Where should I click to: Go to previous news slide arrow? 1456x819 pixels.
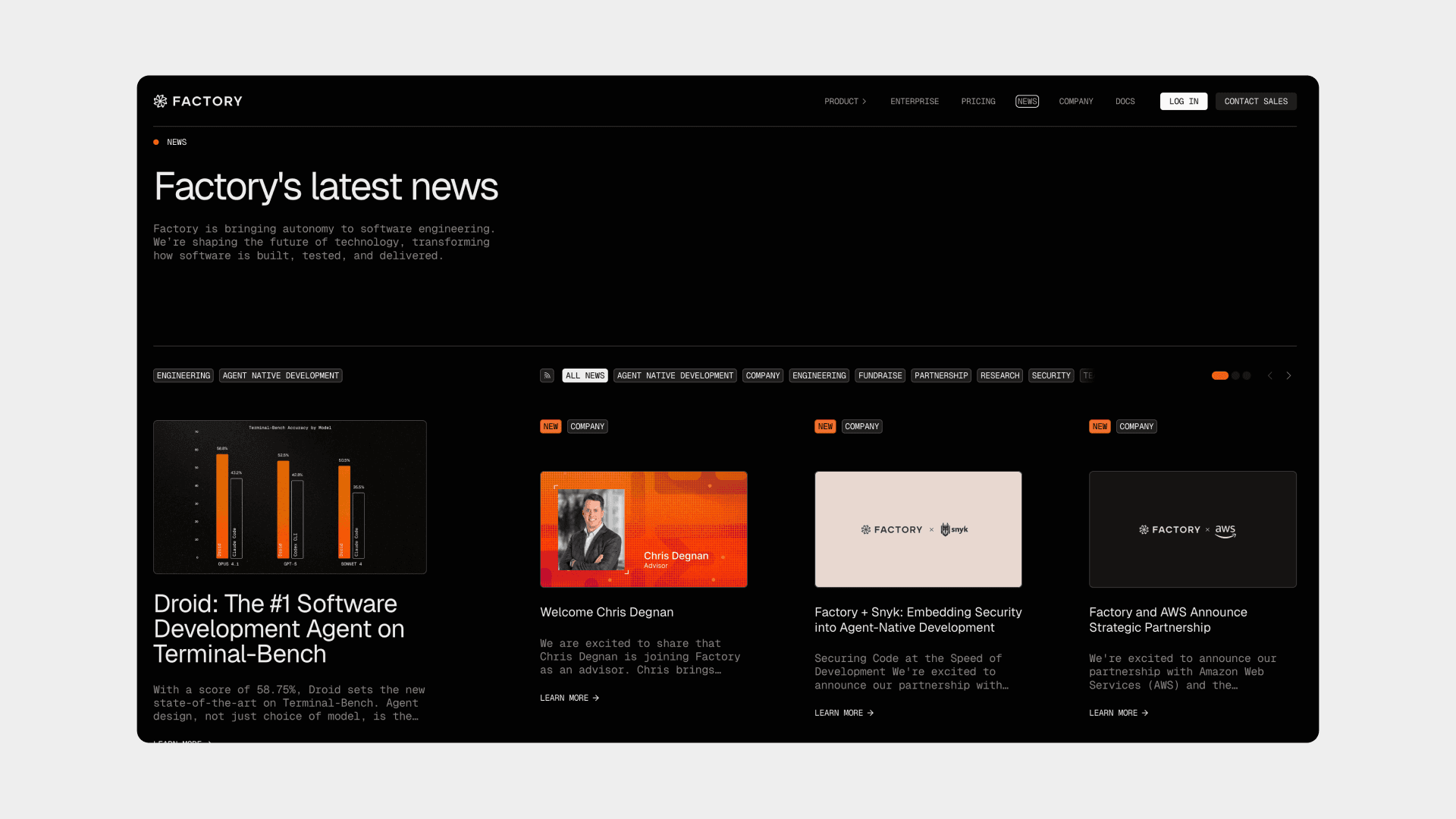point(1270,375)
